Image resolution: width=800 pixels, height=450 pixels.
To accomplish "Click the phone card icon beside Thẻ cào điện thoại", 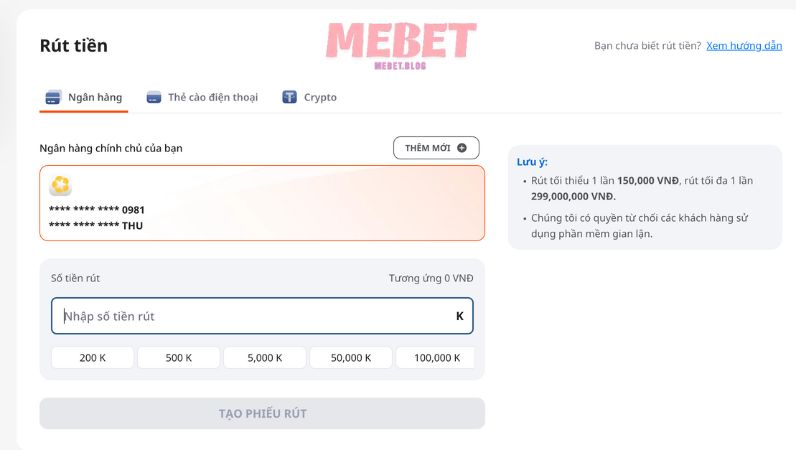I will click(x=154, y=98).
